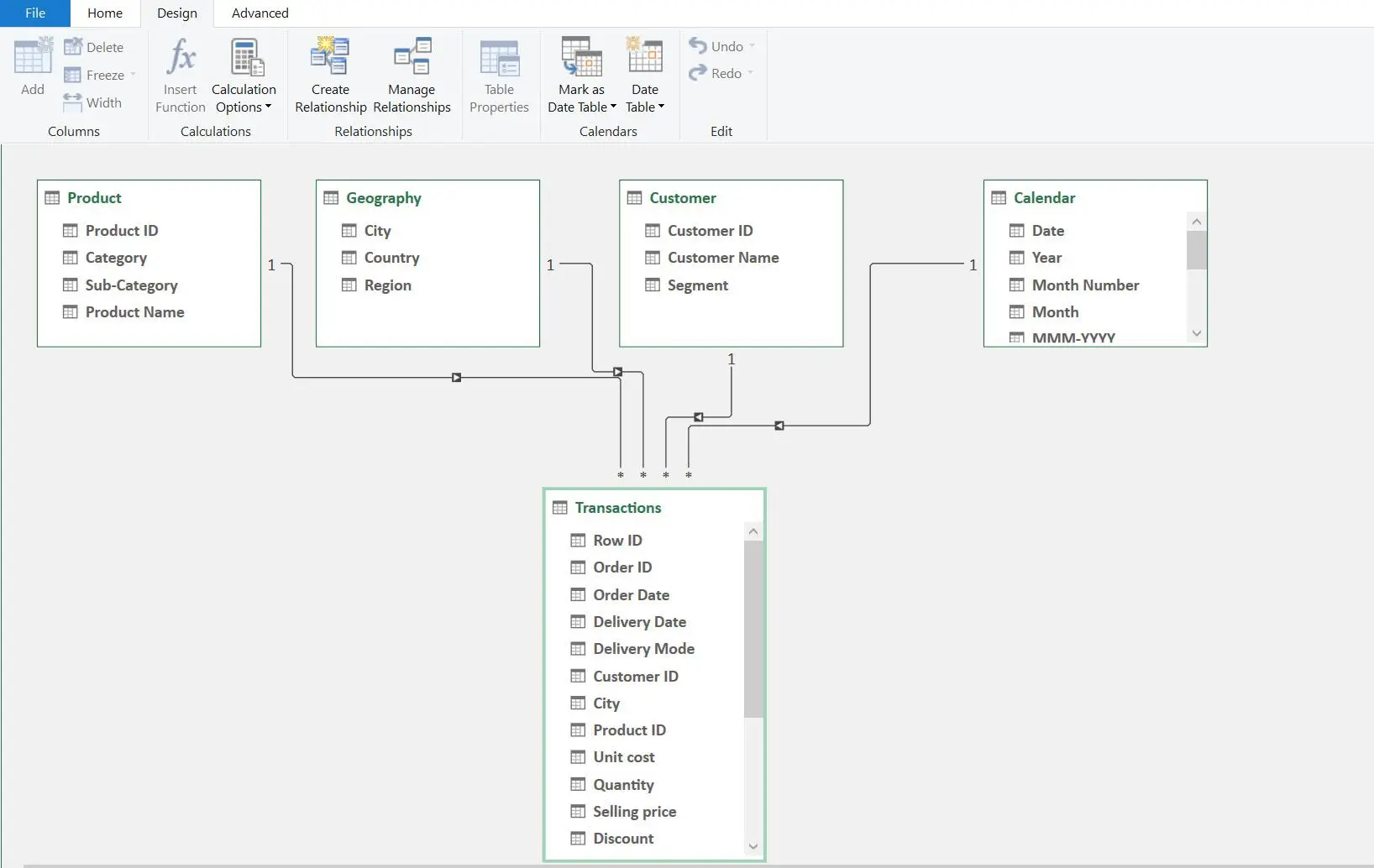Open the Calculation Options dropdown
The width and height of the screenshot is (1374, 868).
tap(268, 107)
